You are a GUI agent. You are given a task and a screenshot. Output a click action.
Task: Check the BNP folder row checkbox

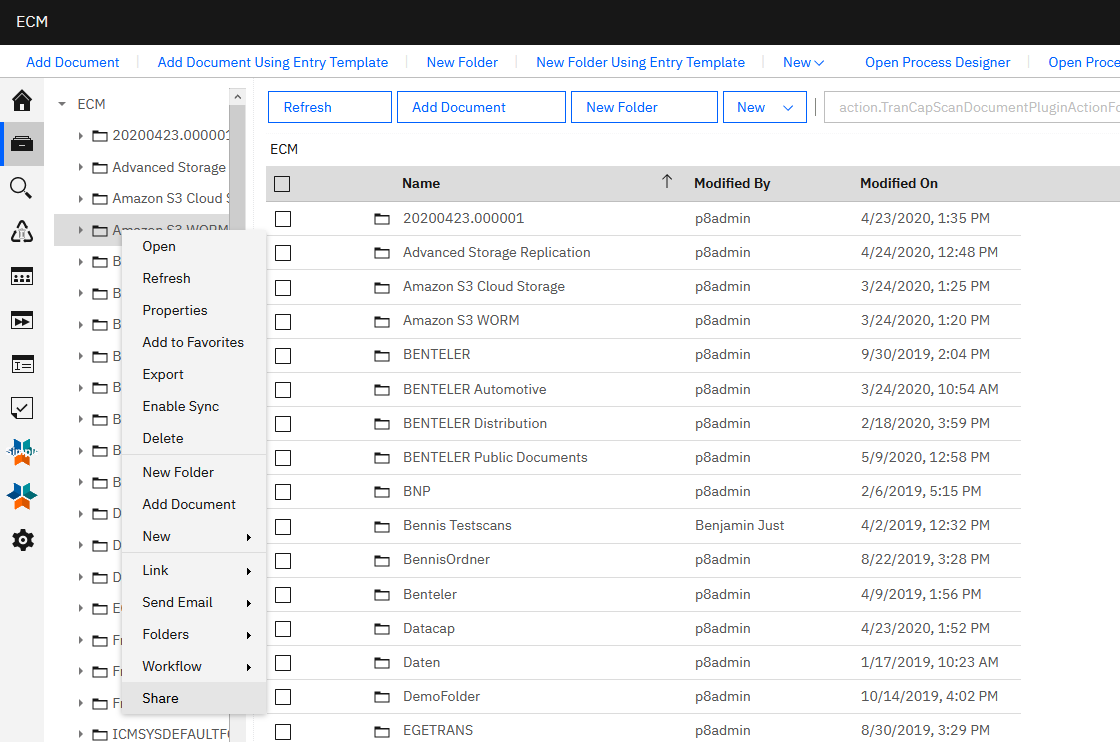click(282, 491)
